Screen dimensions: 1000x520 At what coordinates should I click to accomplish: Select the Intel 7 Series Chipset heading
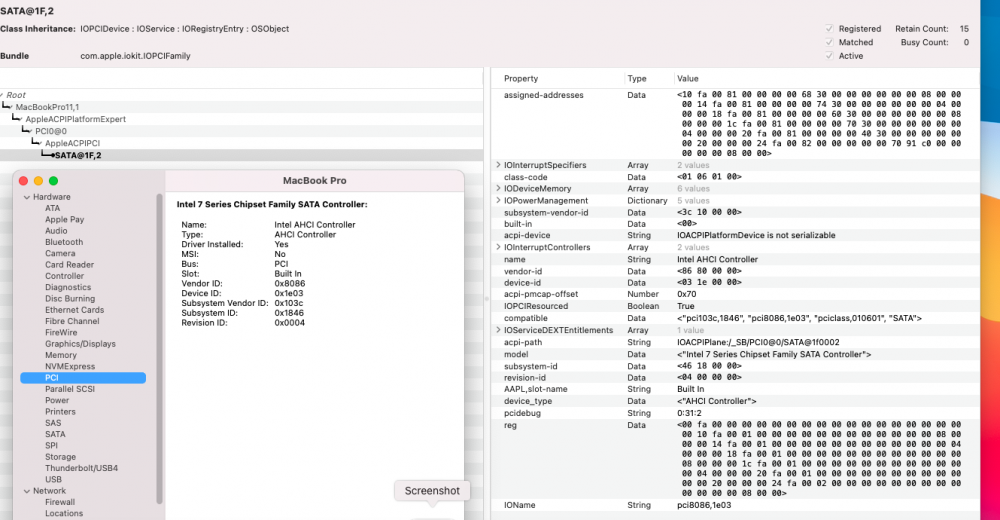272,205
